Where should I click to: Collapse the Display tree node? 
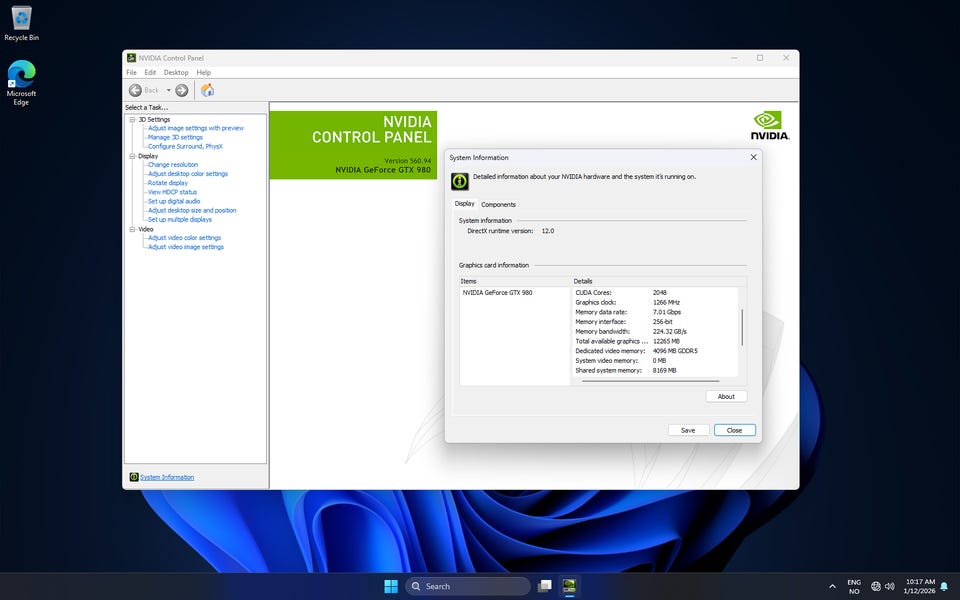132,156
